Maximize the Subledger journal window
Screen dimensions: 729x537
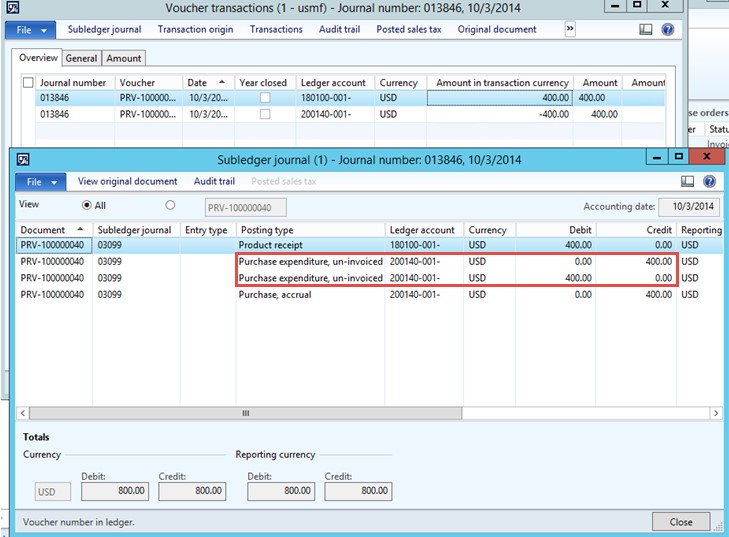tap(679, 157)
